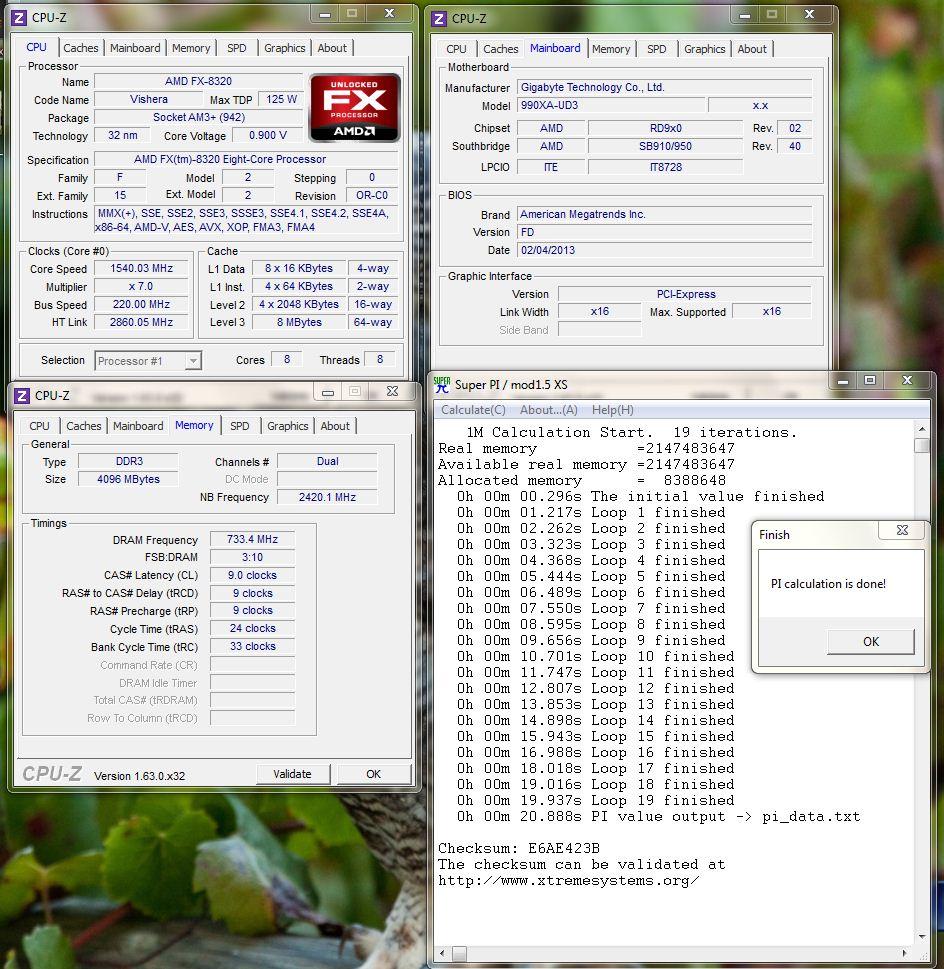Open Memory tab in the CPU window

[191, 48]
